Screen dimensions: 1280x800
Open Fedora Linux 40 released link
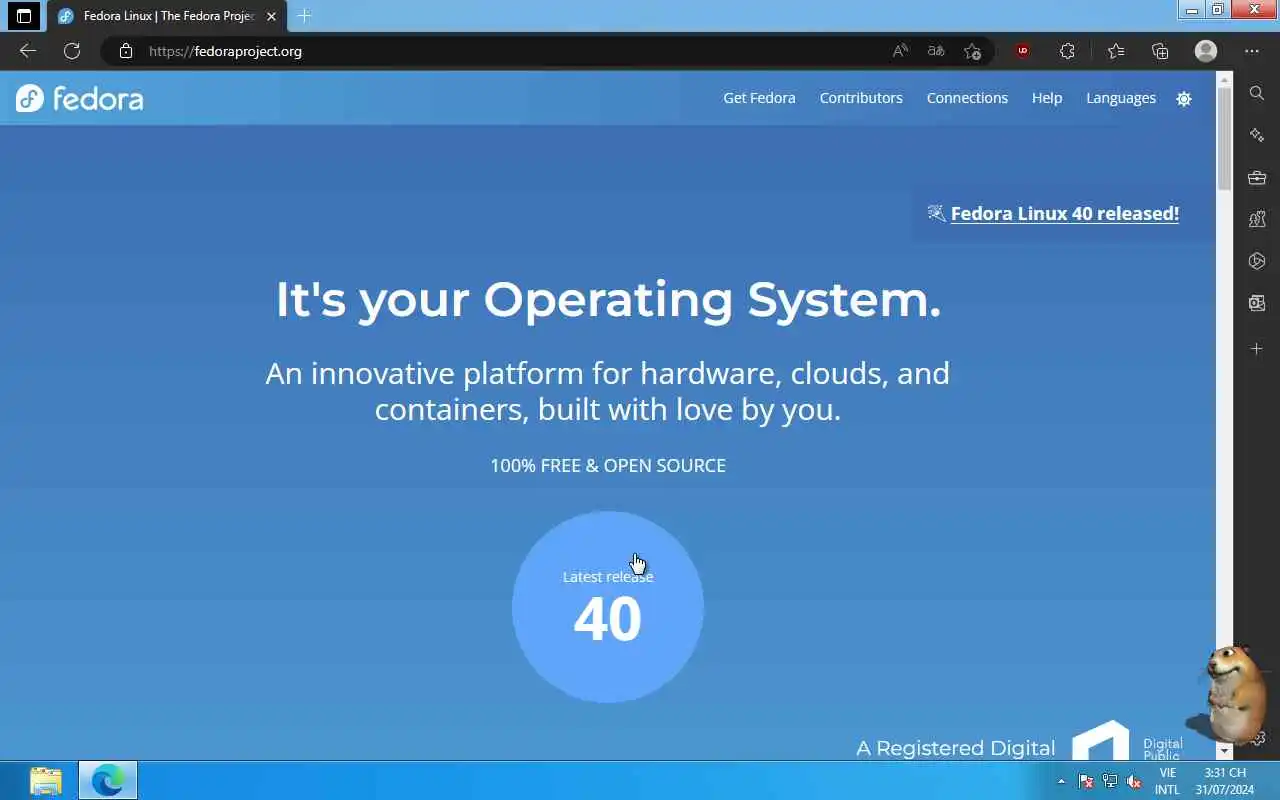(1065, 214)
